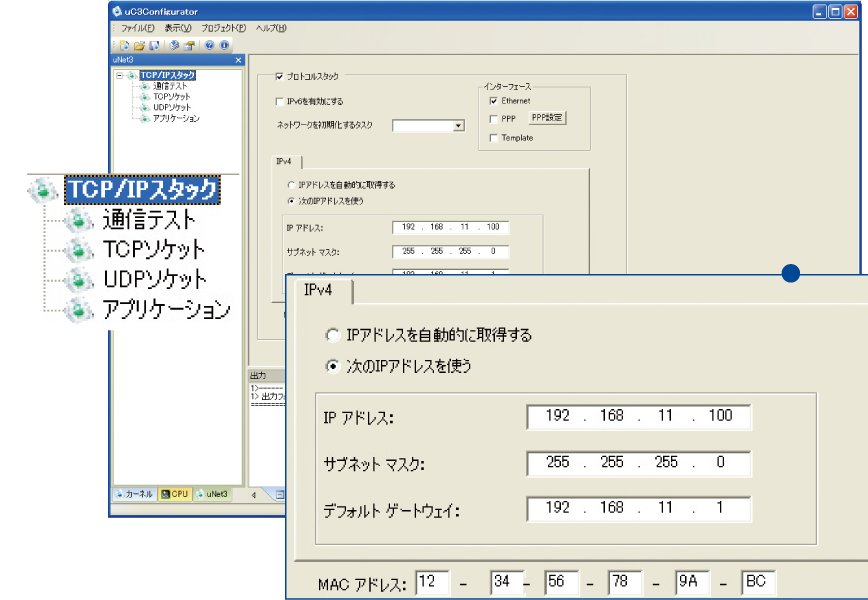
Task: Open the ヘルプ(H) menu
Action: [271, 28]
